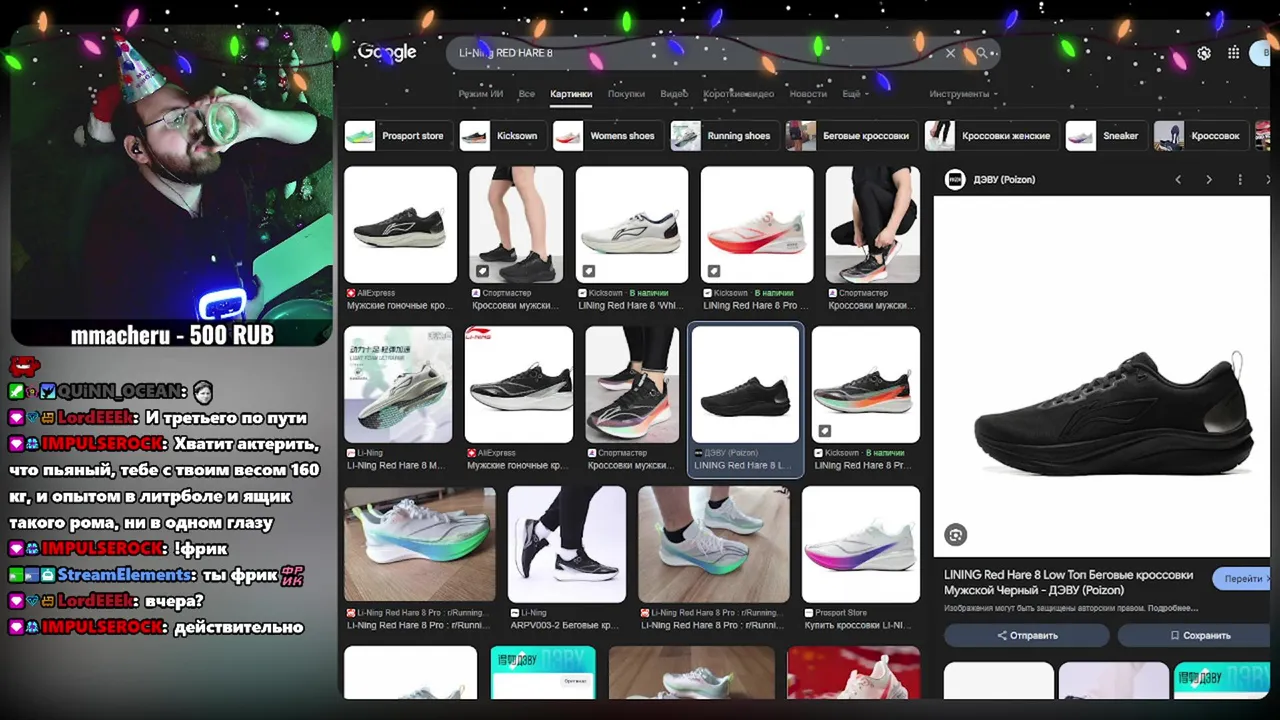Switch to the Покупки tab

(x=626, y=94)
